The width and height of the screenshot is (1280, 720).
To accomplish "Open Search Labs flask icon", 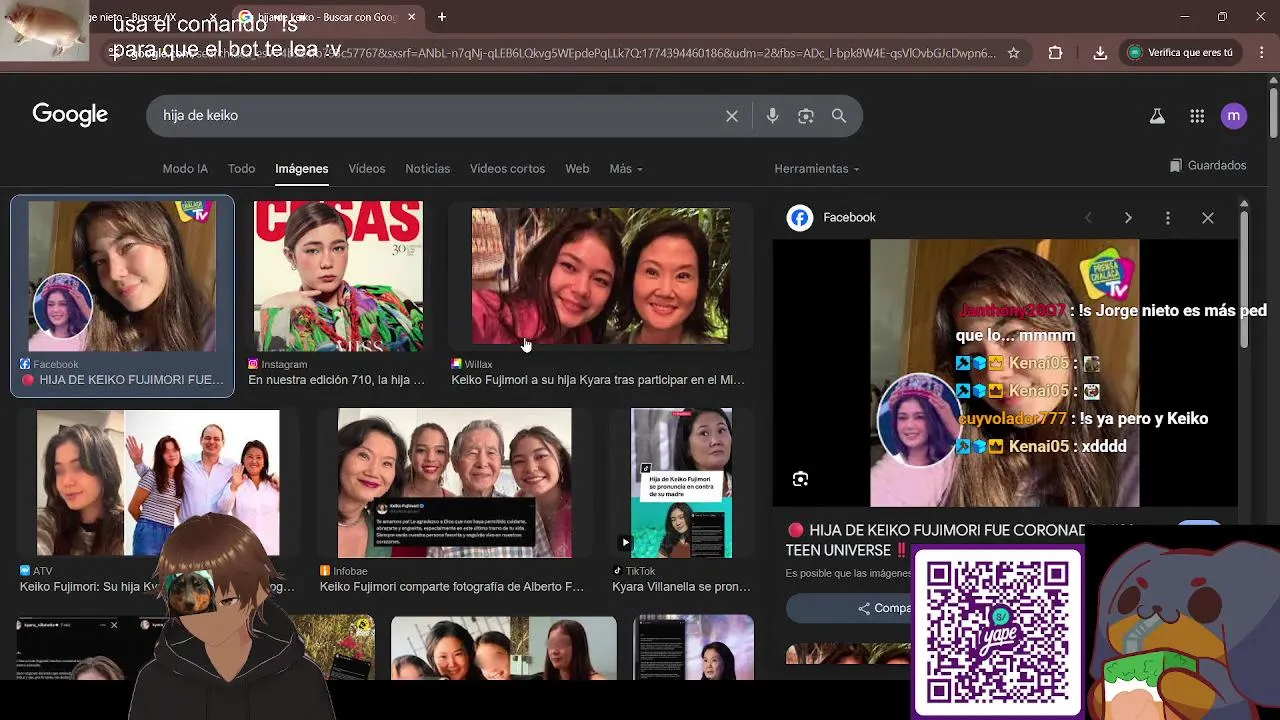I will point(1157,116).
